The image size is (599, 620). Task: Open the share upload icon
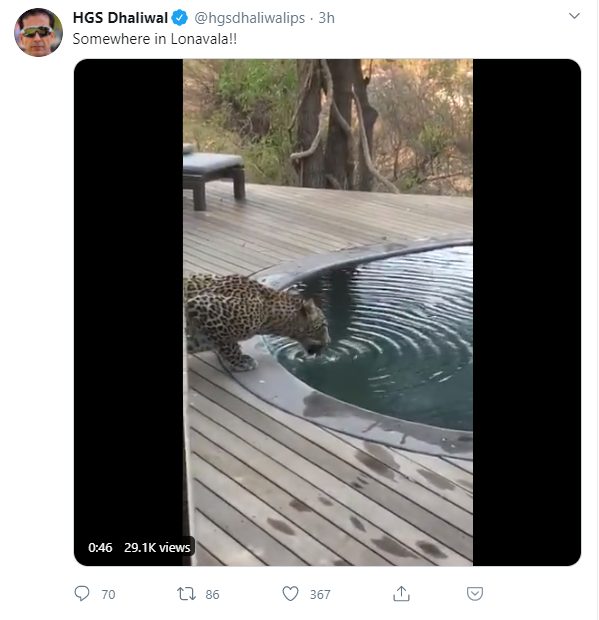[401, 593]
